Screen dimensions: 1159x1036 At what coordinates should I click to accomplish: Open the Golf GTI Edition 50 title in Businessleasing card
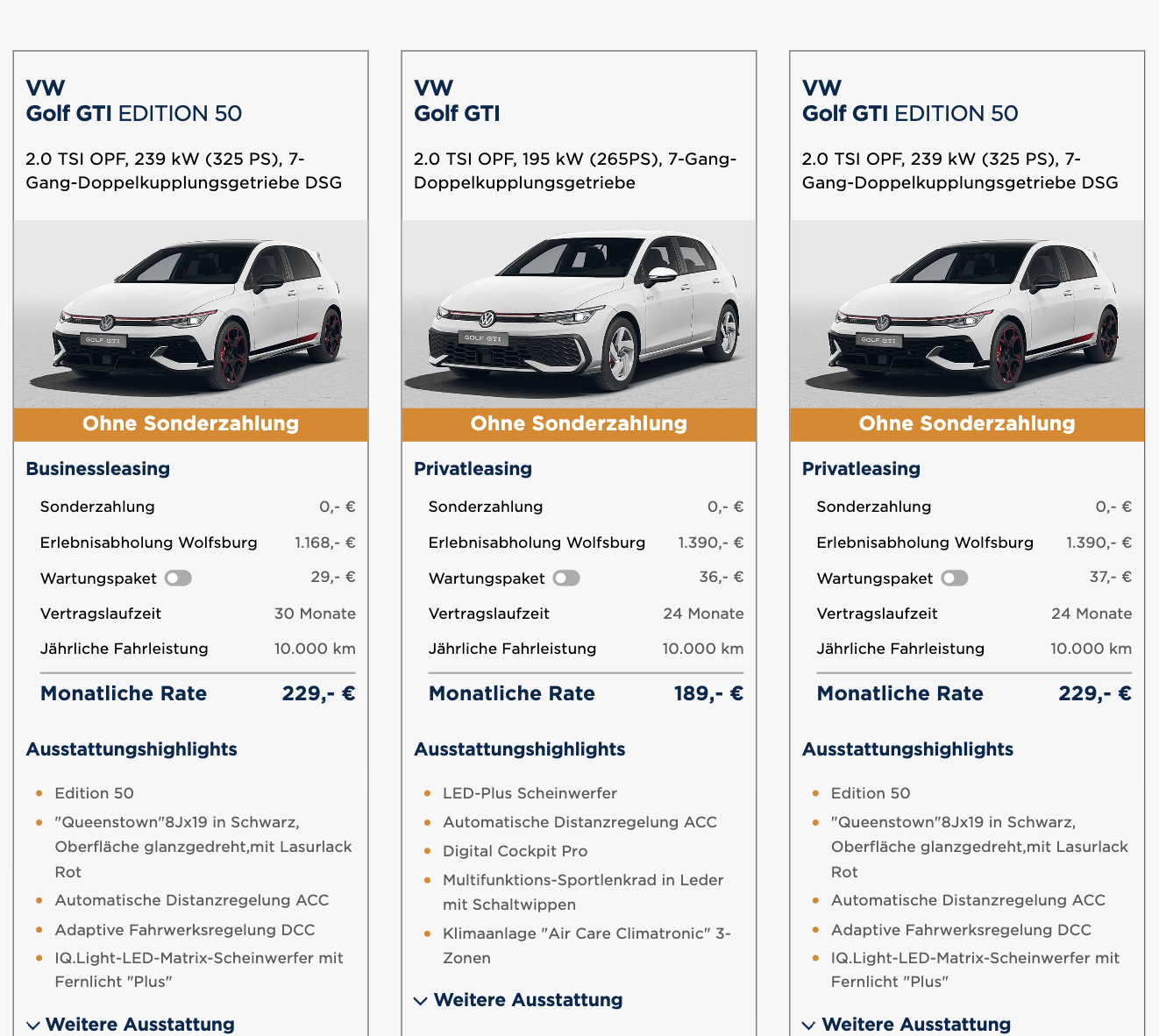click(134, 113)
